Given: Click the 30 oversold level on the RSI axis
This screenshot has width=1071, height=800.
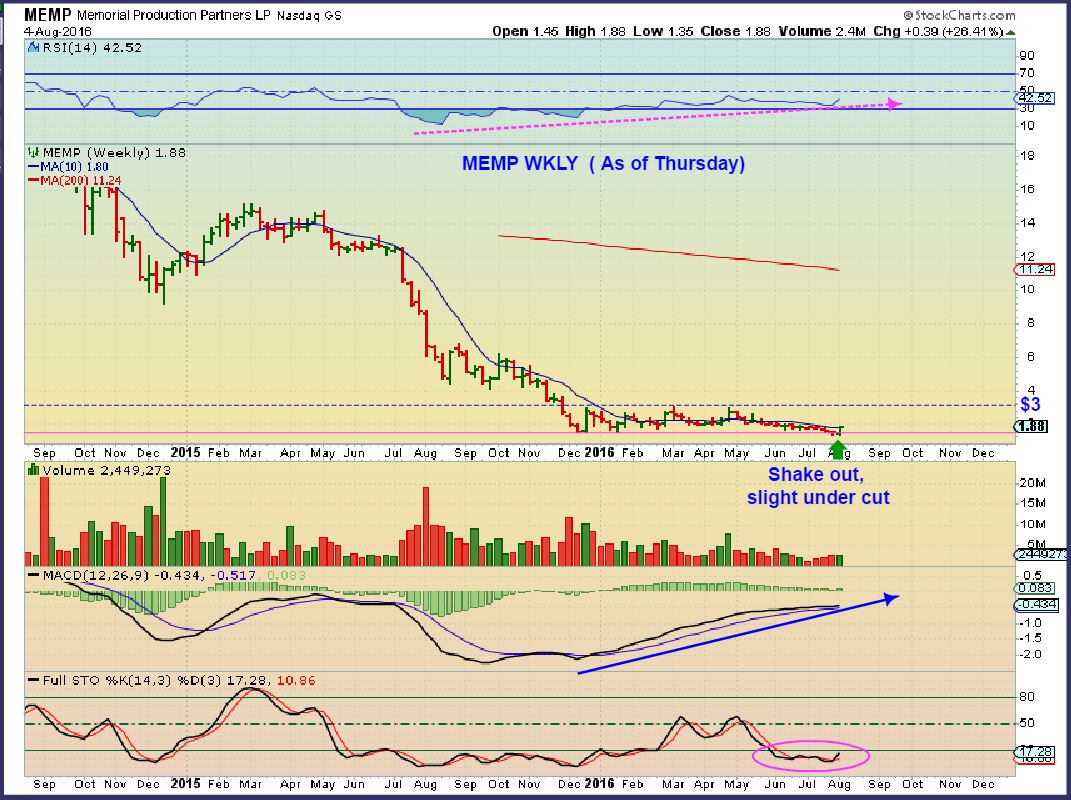Looking at the screenshot, I should pos(1027,108).
